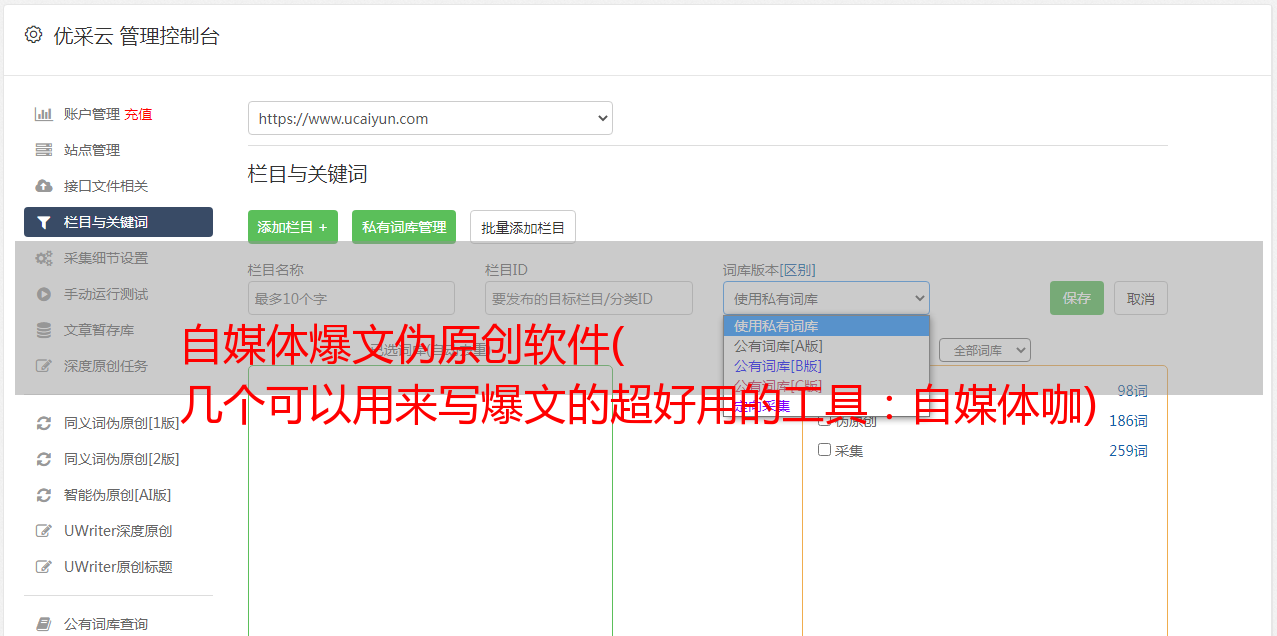Open the 词库版本 dropdown showing 使用私有词库
The height and width of the screenshot is (636, 1277).
point(826,298)
